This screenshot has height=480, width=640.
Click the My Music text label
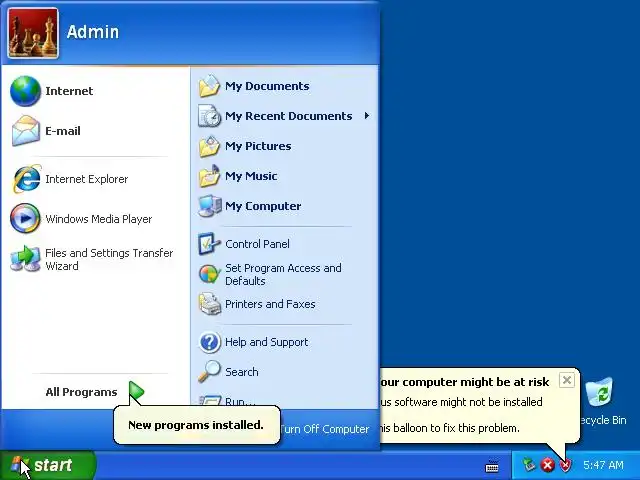pos(251,176)
